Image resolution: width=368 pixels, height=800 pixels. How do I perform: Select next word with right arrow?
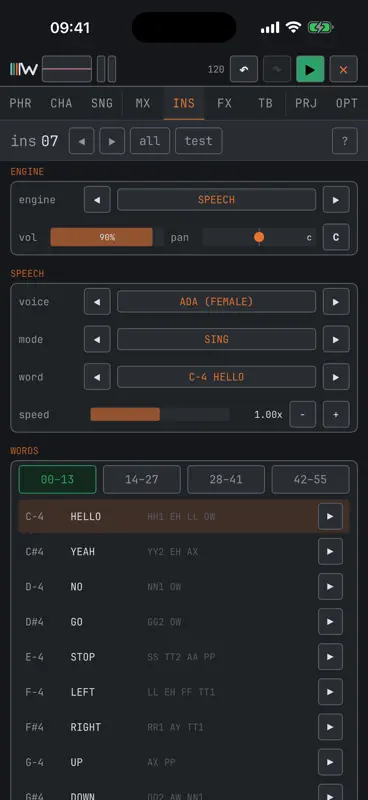pos(336,377)
